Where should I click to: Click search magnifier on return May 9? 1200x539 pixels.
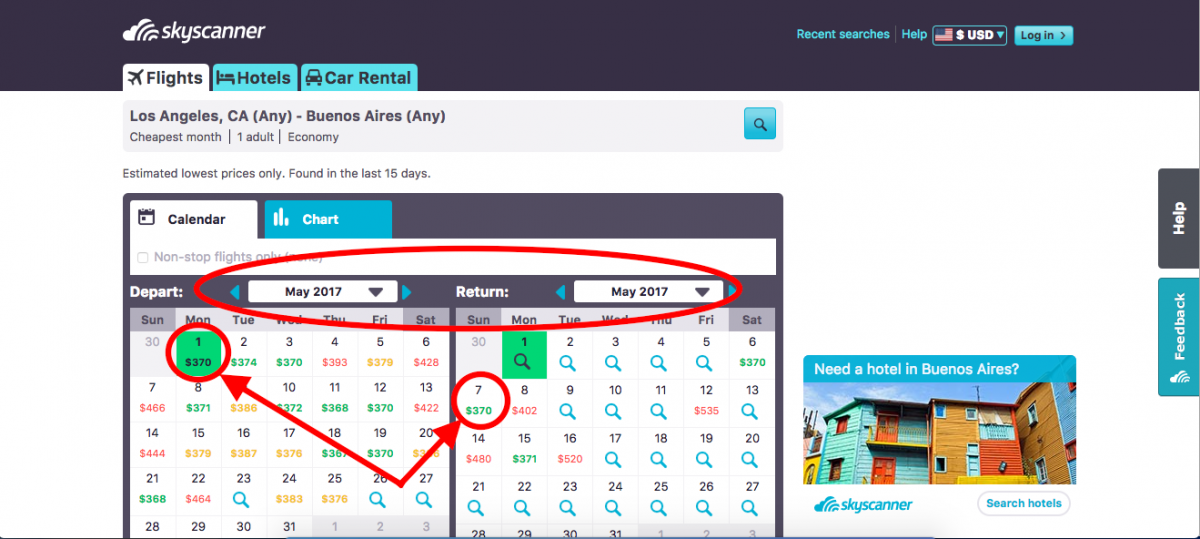[569, 410]
